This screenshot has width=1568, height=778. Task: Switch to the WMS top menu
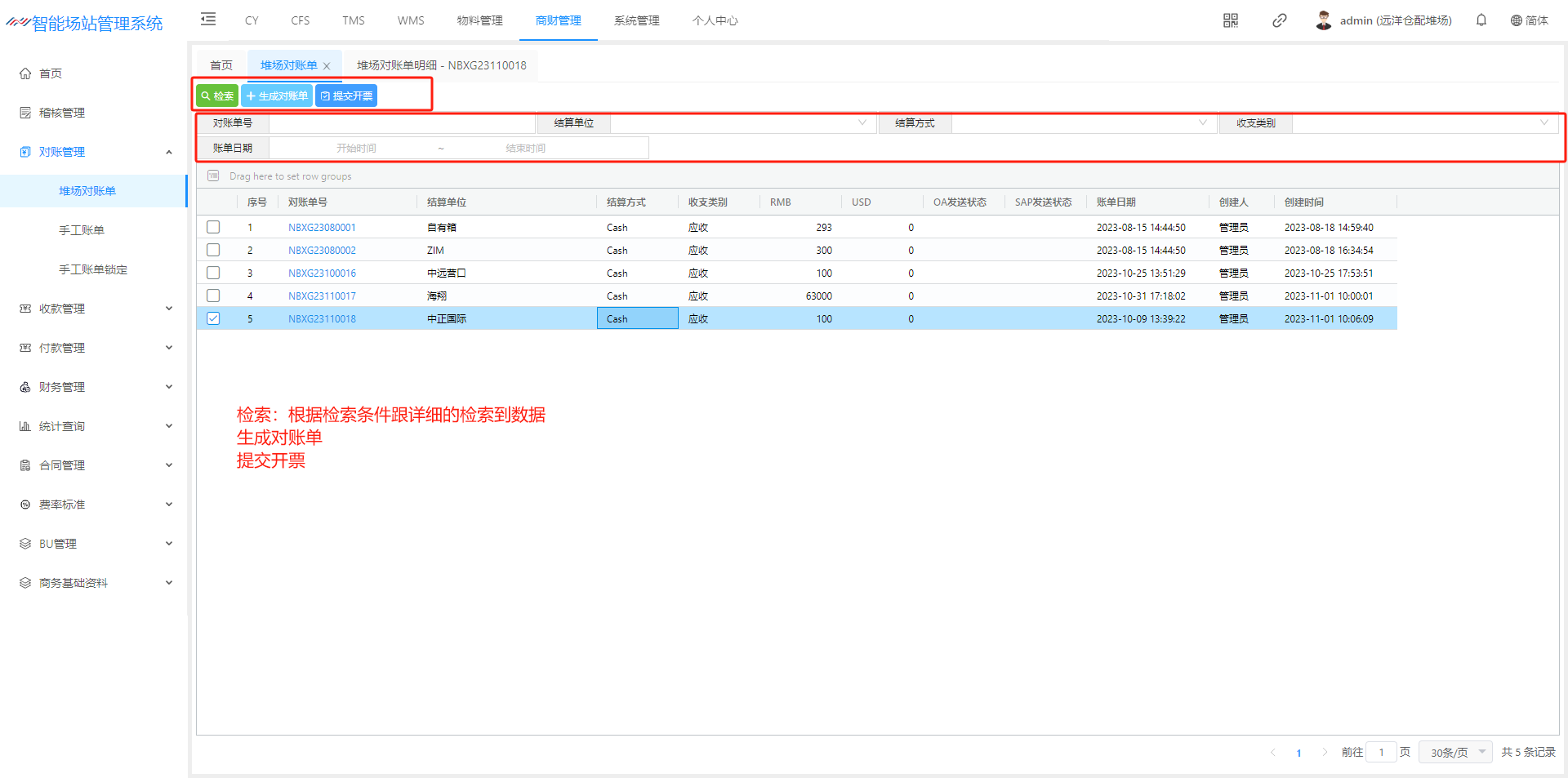pos(411,20)
